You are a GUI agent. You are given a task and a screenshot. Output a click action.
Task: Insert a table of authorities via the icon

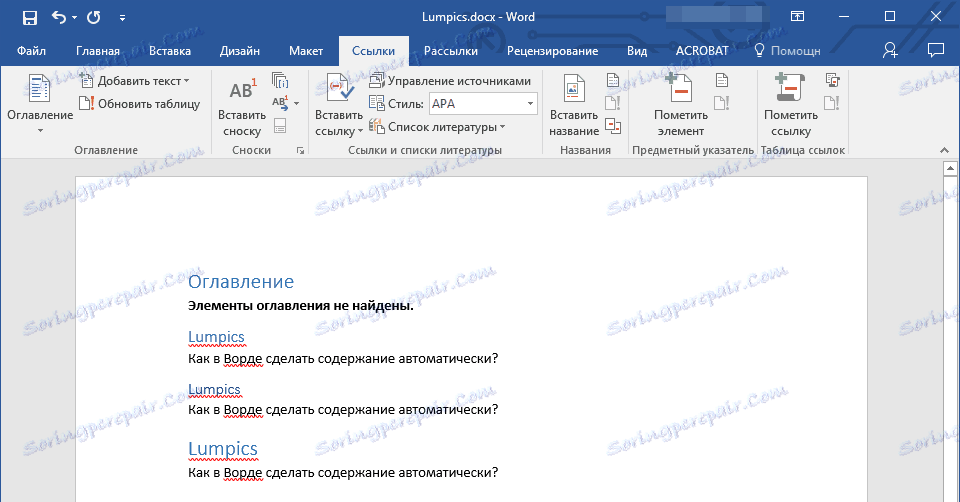coord(832,80)
